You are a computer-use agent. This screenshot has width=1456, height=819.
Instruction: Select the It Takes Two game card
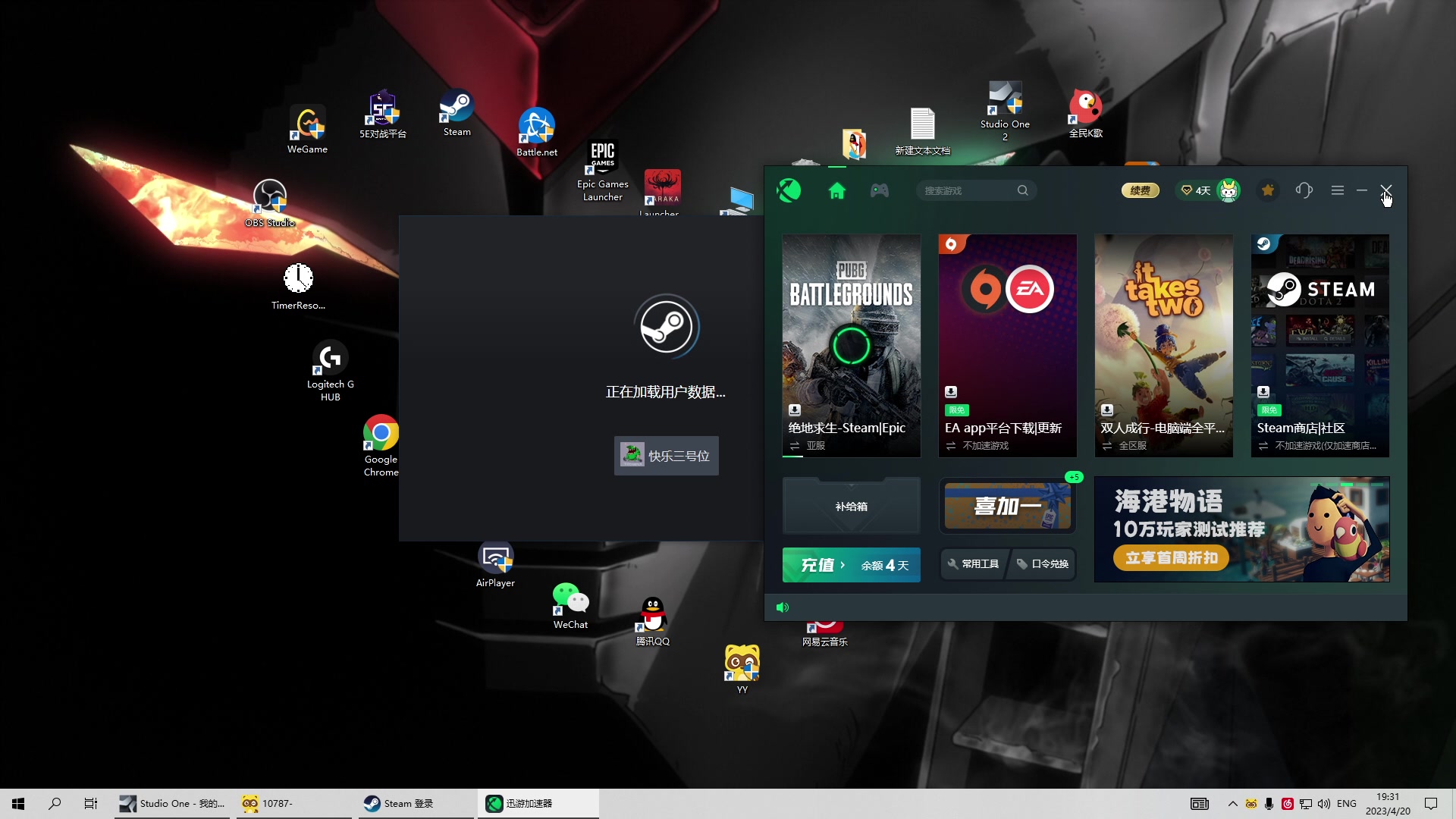point(1163,345)
